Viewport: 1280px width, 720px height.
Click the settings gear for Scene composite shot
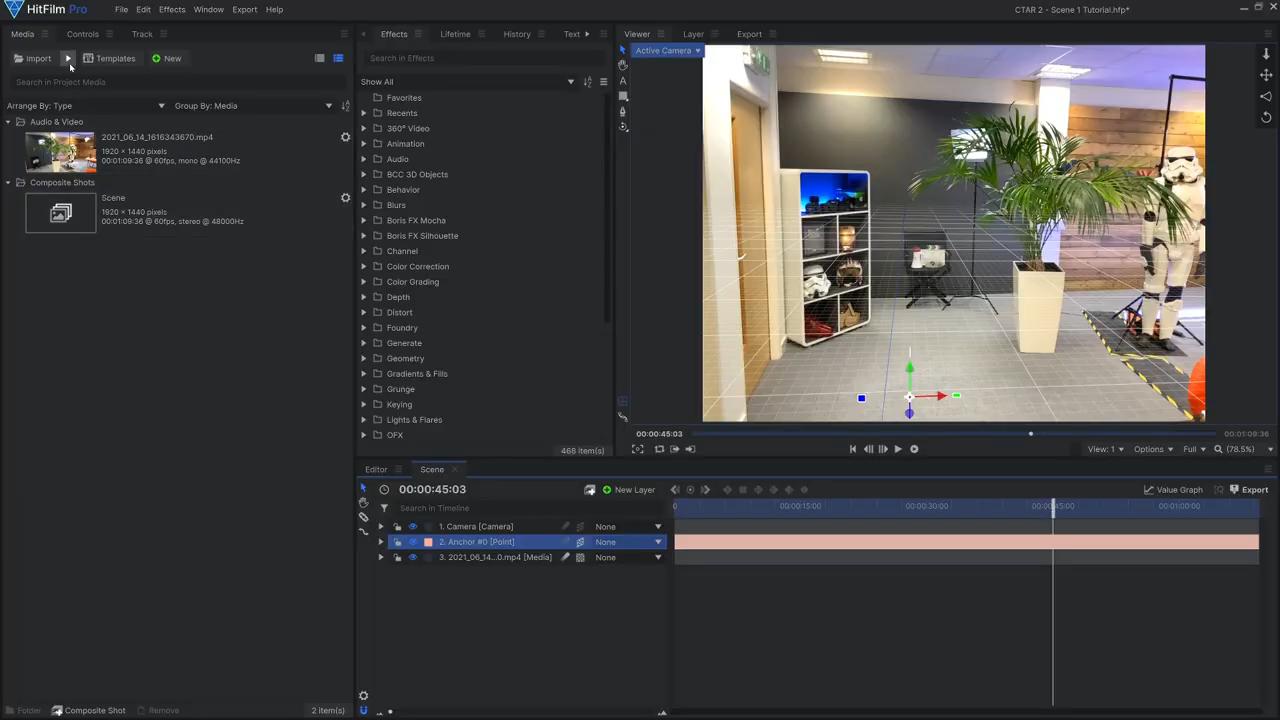pos(346,198)
